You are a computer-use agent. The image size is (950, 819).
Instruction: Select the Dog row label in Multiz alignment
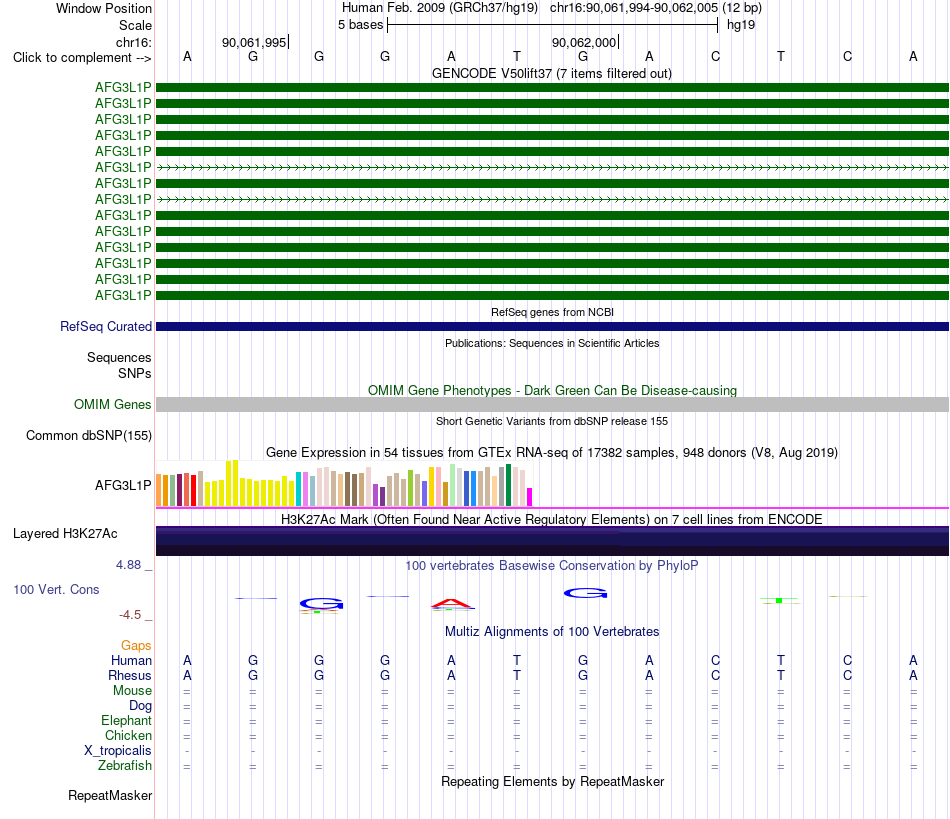click(140, 705)
